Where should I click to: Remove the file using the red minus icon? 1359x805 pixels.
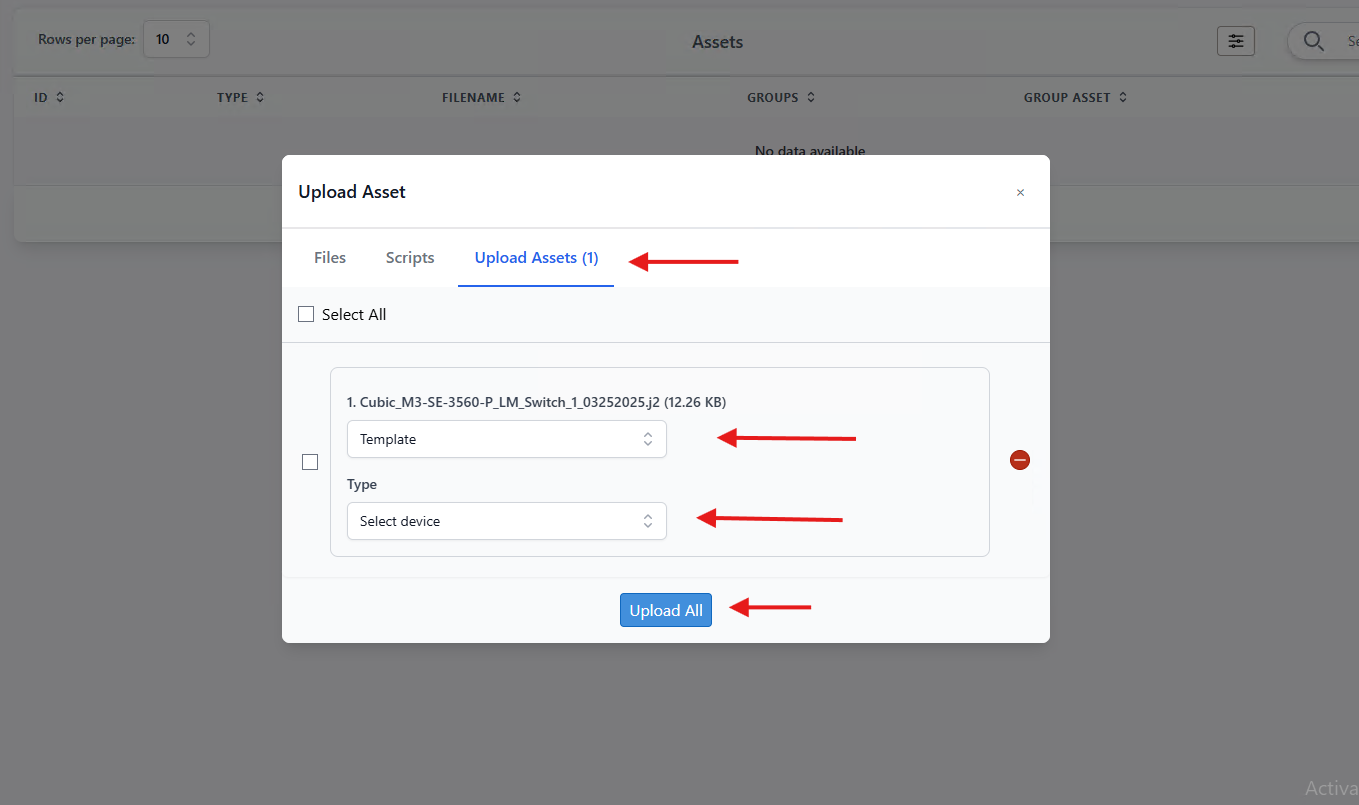tap(1020, 460)
